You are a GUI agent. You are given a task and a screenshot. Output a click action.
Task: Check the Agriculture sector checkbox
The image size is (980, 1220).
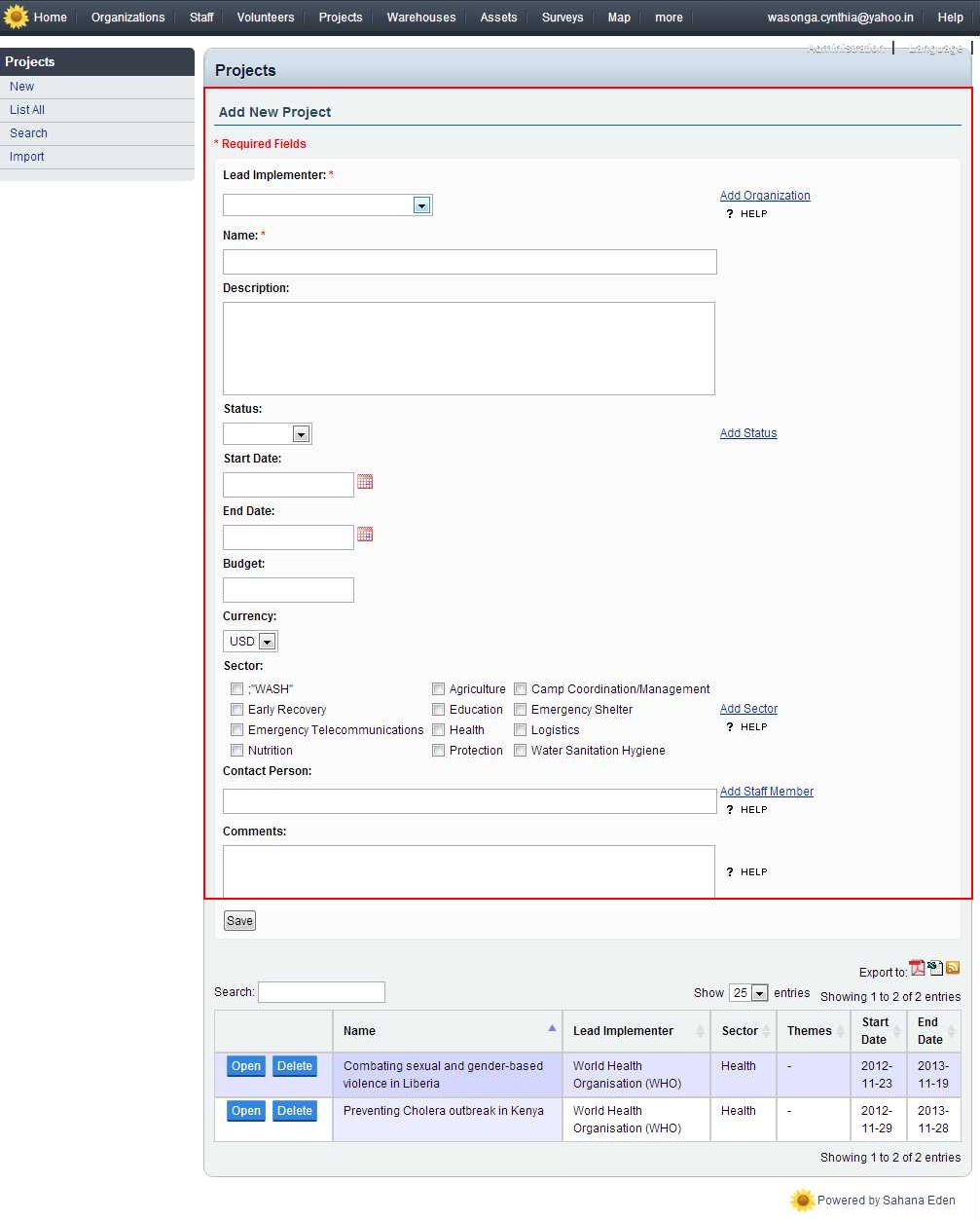[x=439, y=689]
